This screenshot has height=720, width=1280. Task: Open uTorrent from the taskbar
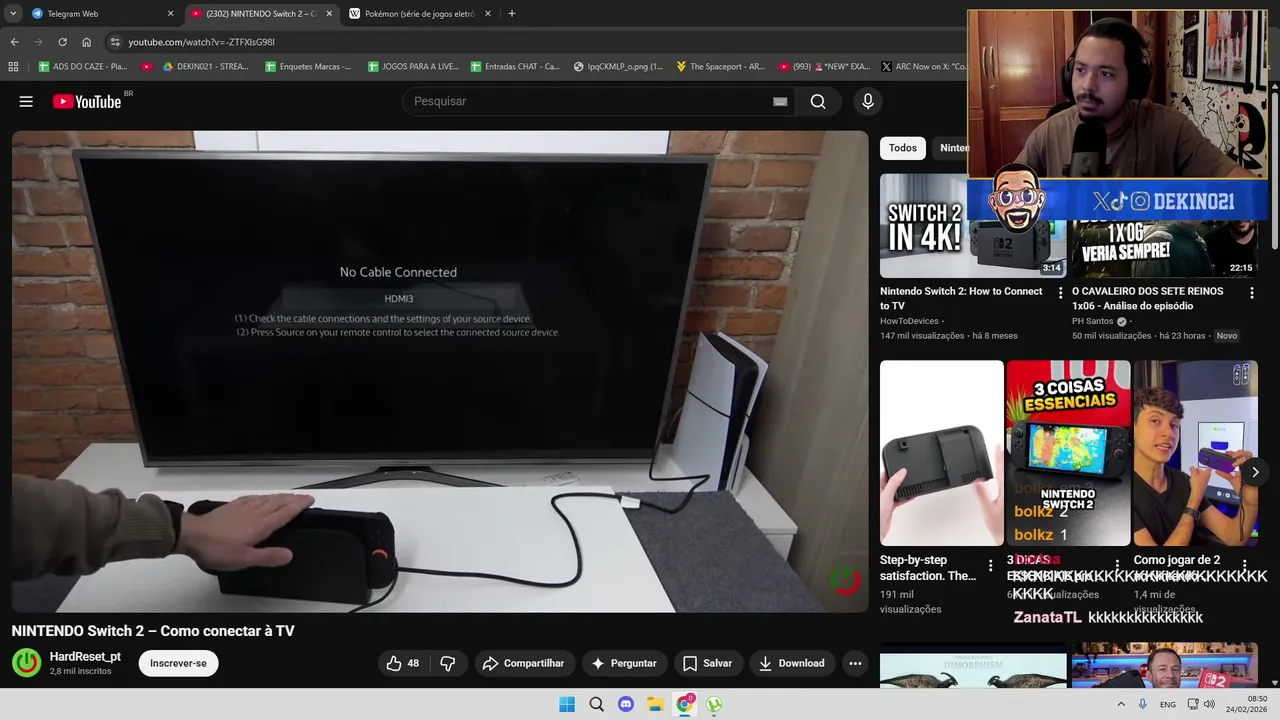(714, 704)
